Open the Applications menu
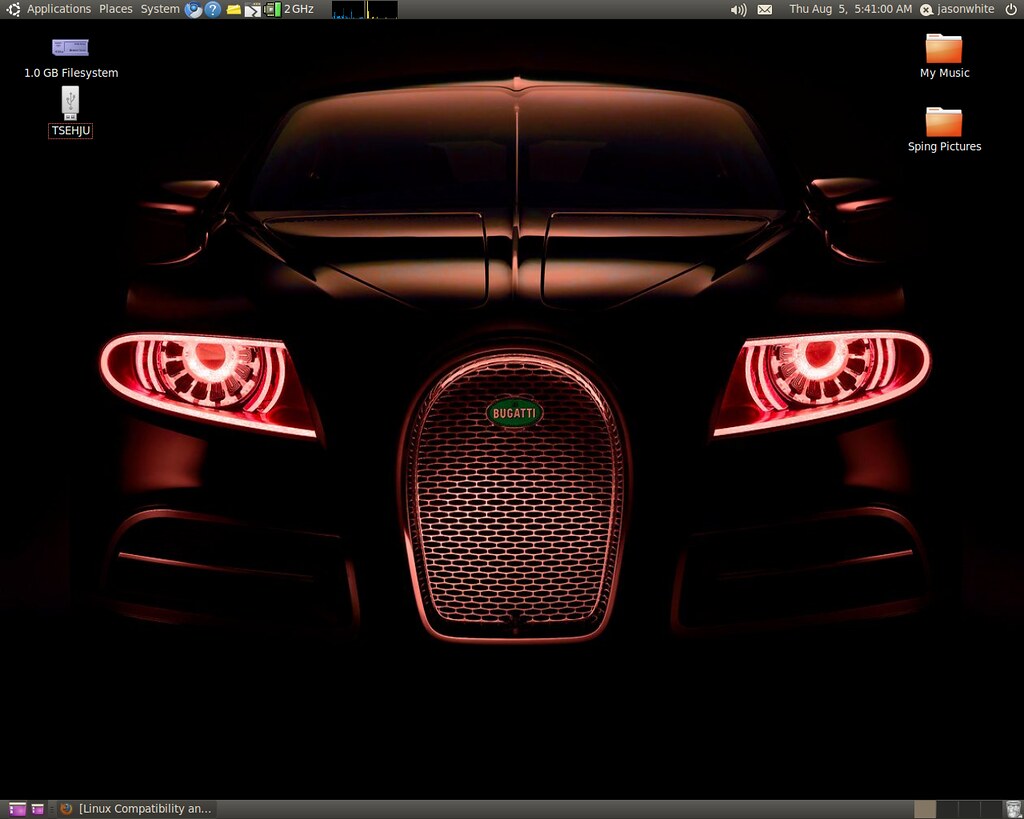This screenshot has width=1024, height=819. click(59, 9)
